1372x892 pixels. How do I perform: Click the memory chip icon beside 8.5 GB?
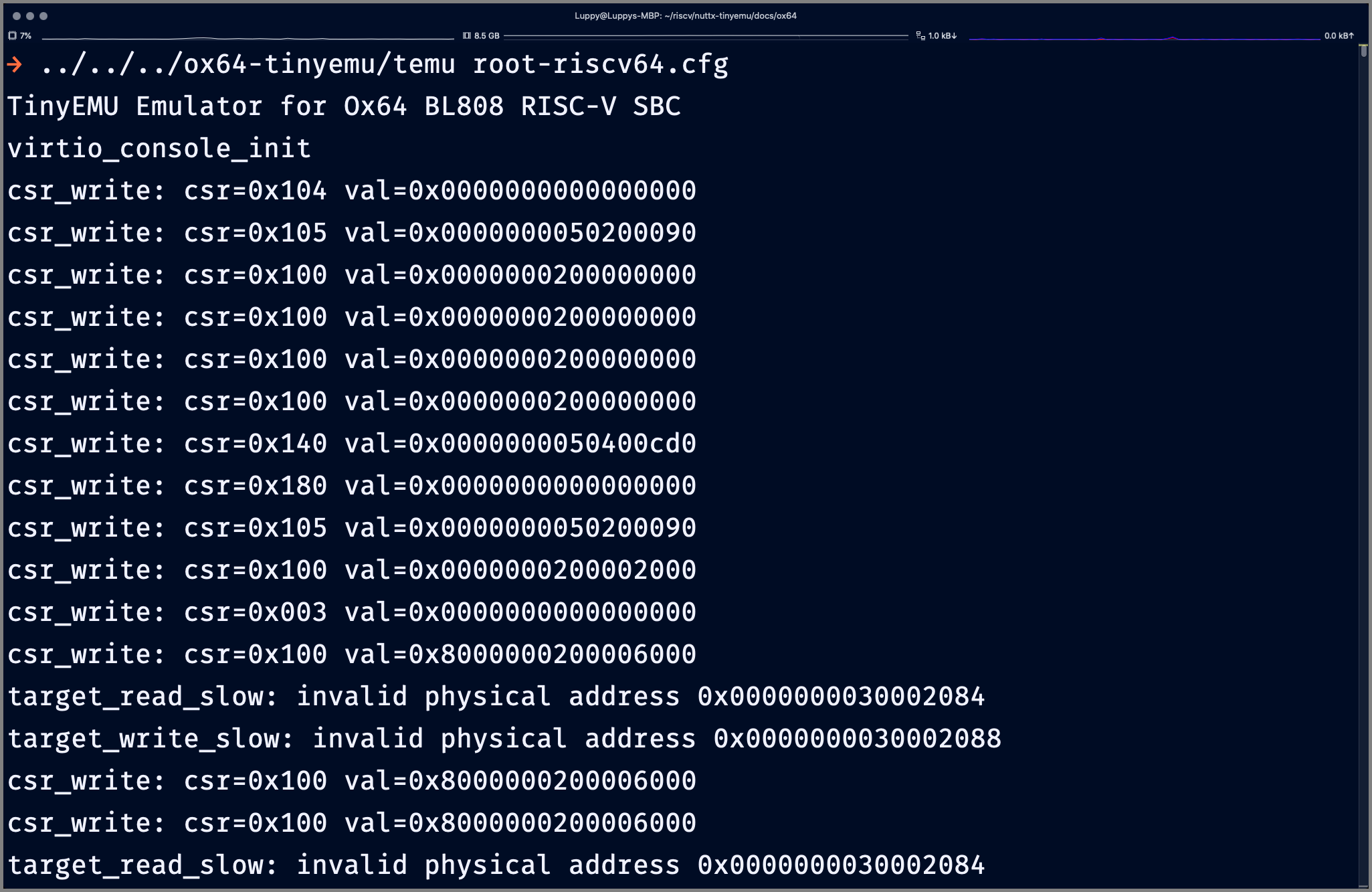click(467, 35)
